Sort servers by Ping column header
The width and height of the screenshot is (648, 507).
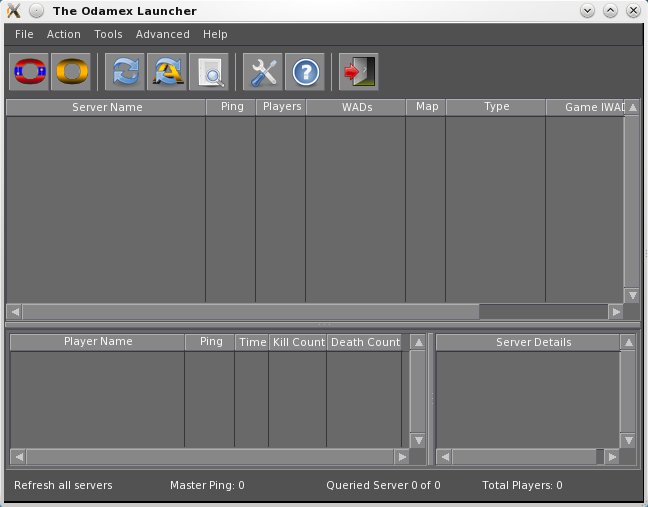tap(230, 107)
